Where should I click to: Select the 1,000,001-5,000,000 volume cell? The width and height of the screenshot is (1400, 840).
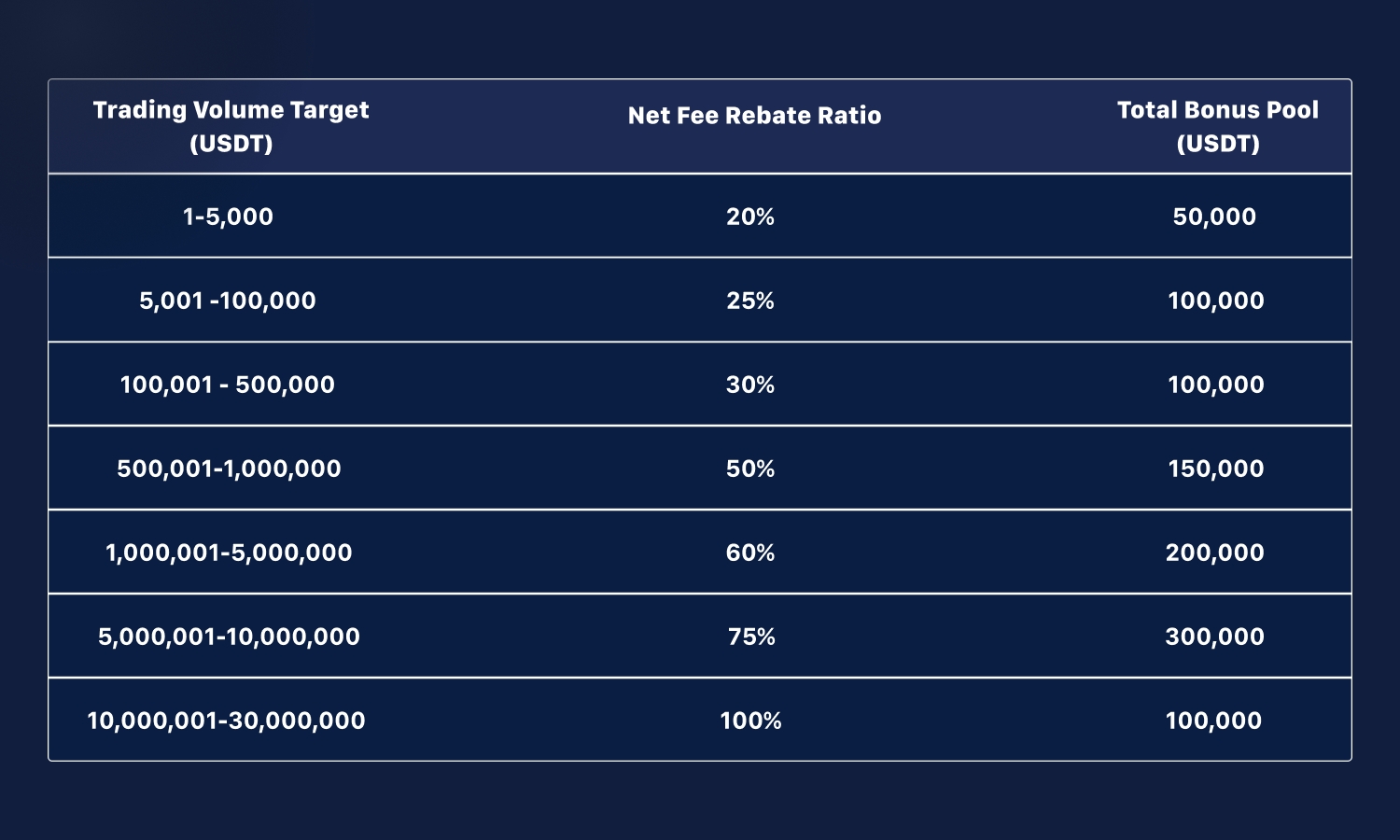pyautogui.click(x=229, y=553)
